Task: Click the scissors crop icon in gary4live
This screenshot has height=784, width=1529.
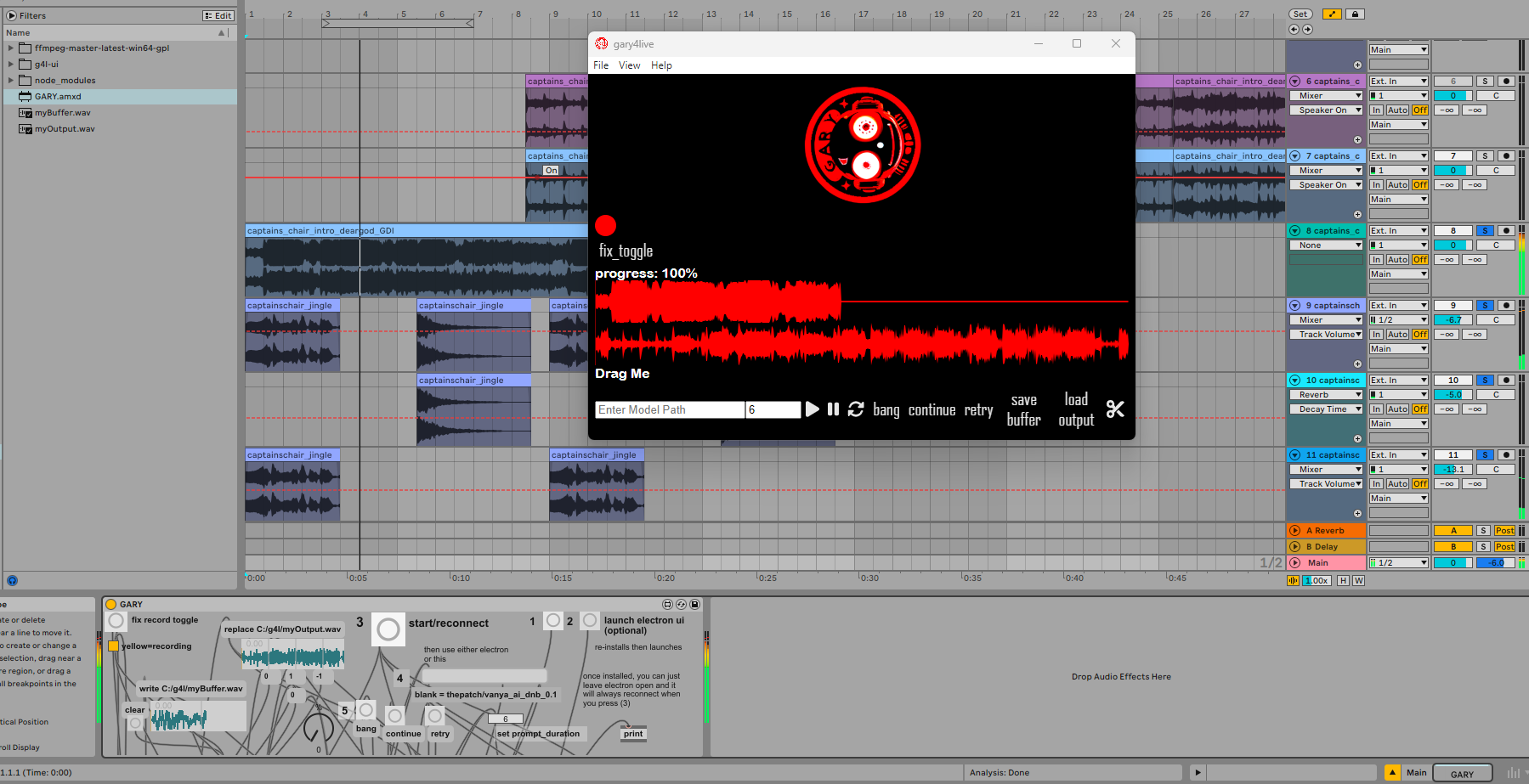Action: pyautogui.click(x=1115, y=409)
